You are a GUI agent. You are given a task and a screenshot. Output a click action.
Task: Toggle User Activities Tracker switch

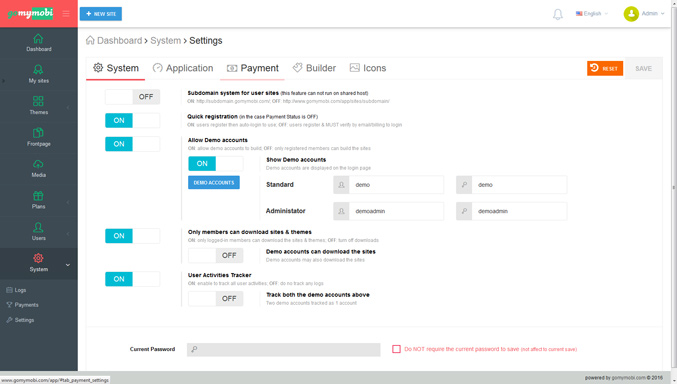(133, 279)
